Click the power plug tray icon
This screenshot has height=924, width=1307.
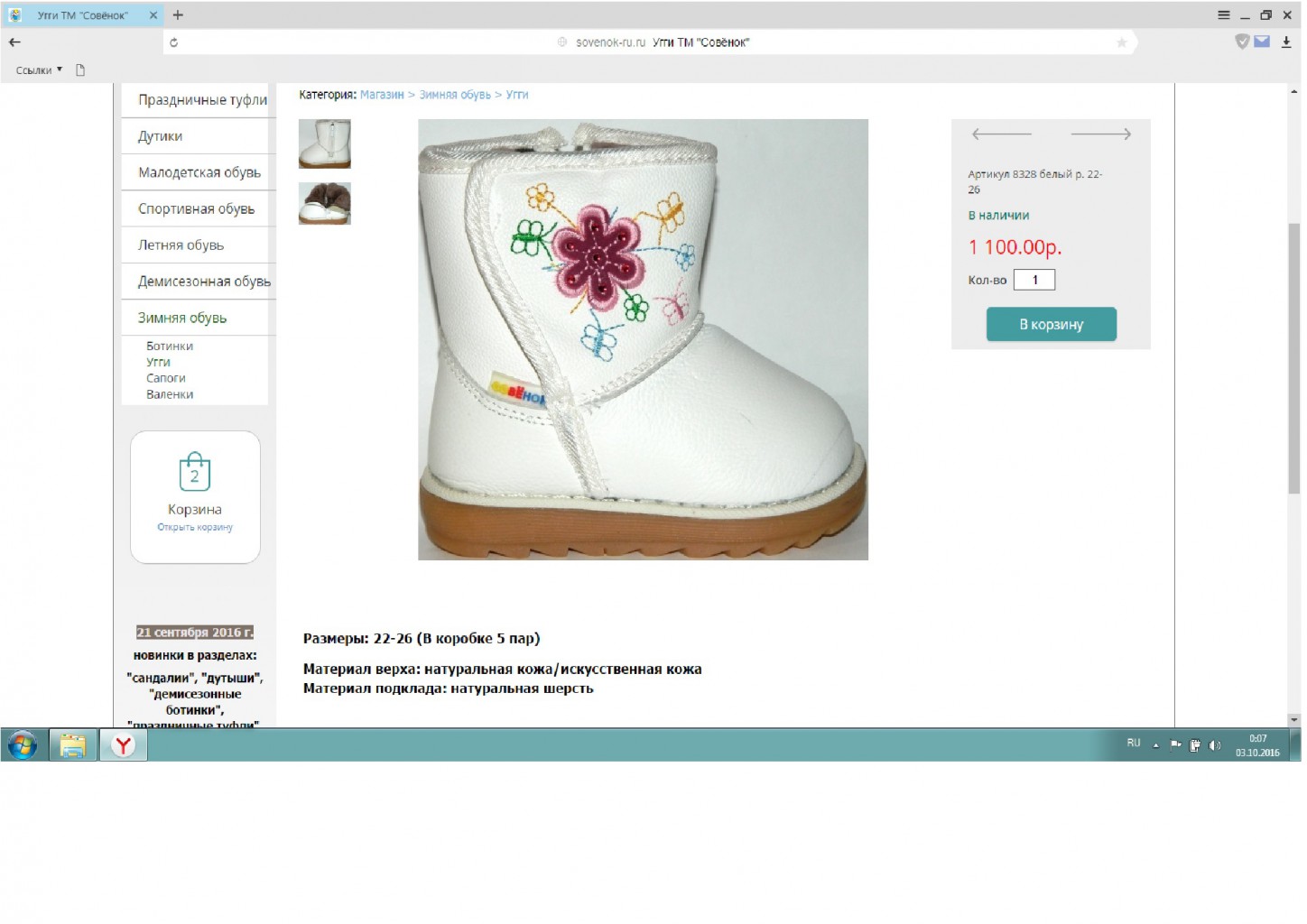1195,745
